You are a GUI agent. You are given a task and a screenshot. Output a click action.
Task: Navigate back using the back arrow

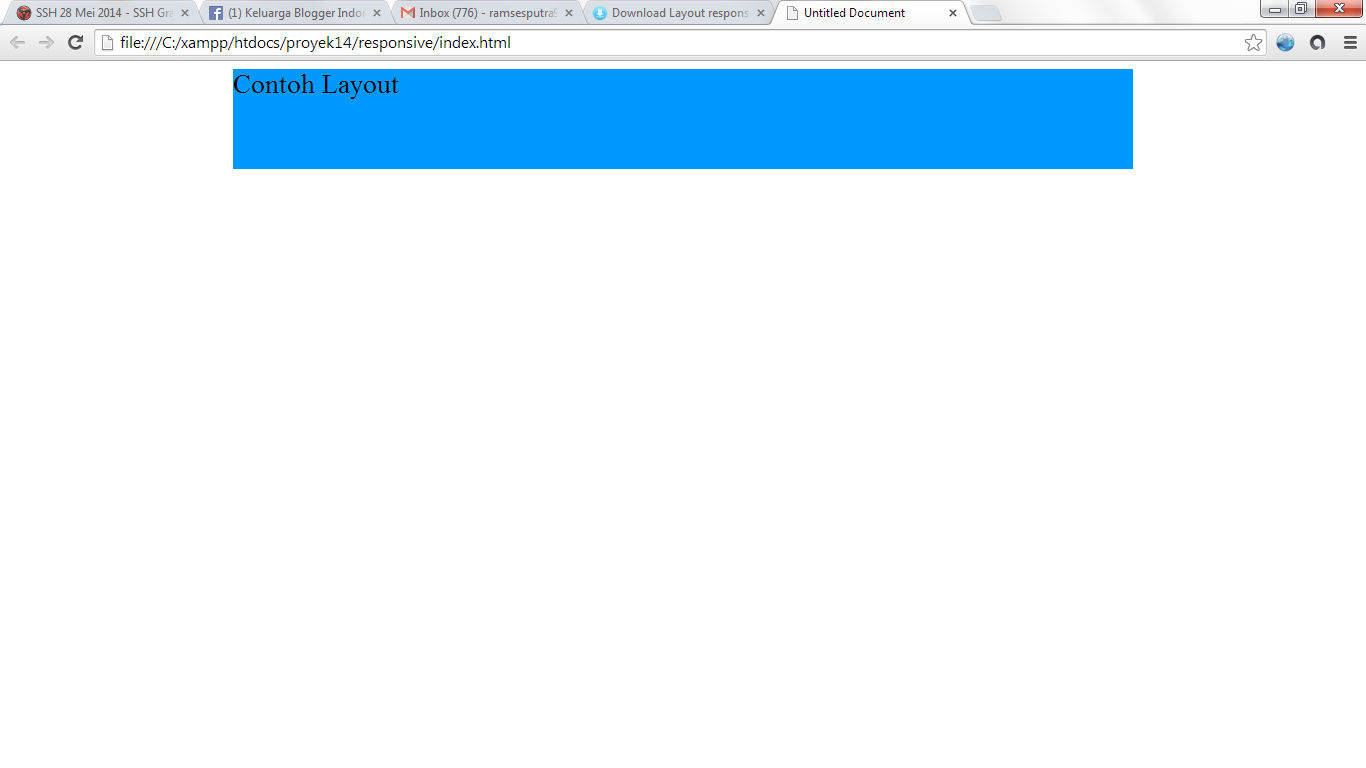coord(16,42)
